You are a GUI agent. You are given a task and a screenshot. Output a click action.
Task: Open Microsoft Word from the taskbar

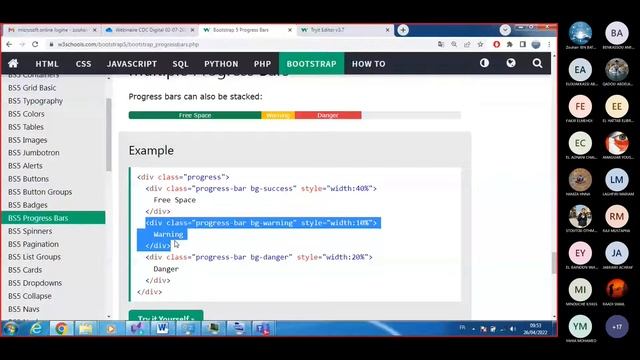point(162,329)
